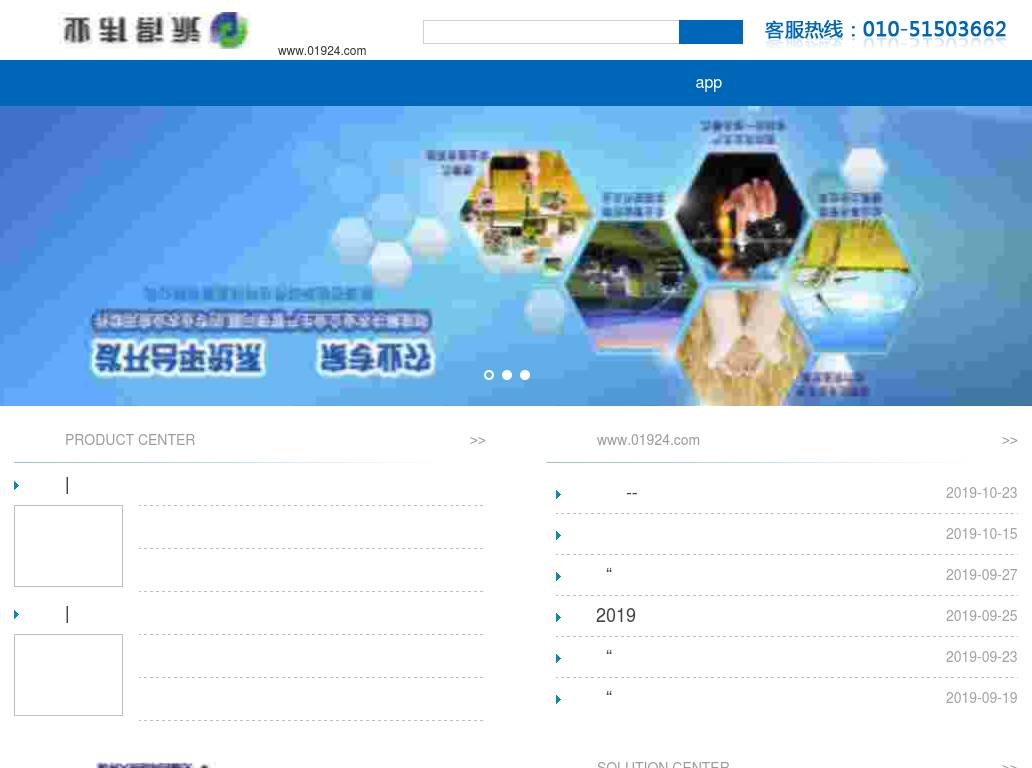The width and height of the screenshot is (1032, 768).
Task: Open the second product thumbnail image
Action: [x=68, y=675]
